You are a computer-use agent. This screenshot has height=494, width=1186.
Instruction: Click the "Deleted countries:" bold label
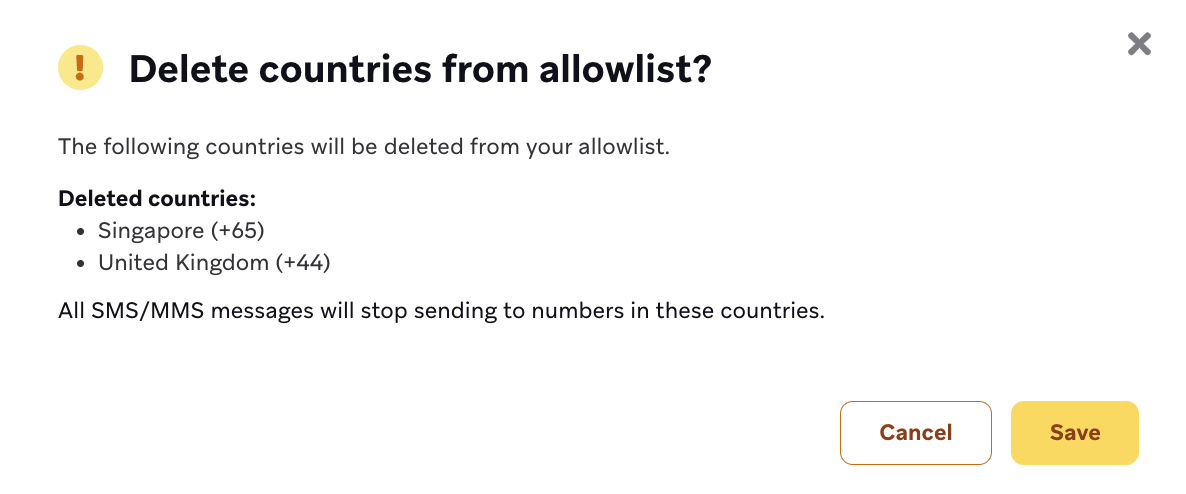point(157,198)
